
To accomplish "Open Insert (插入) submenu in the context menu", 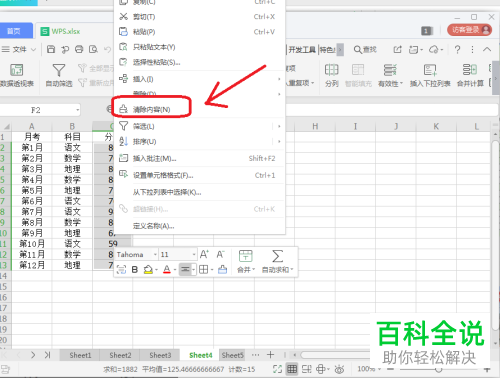I will click(200, 79).
